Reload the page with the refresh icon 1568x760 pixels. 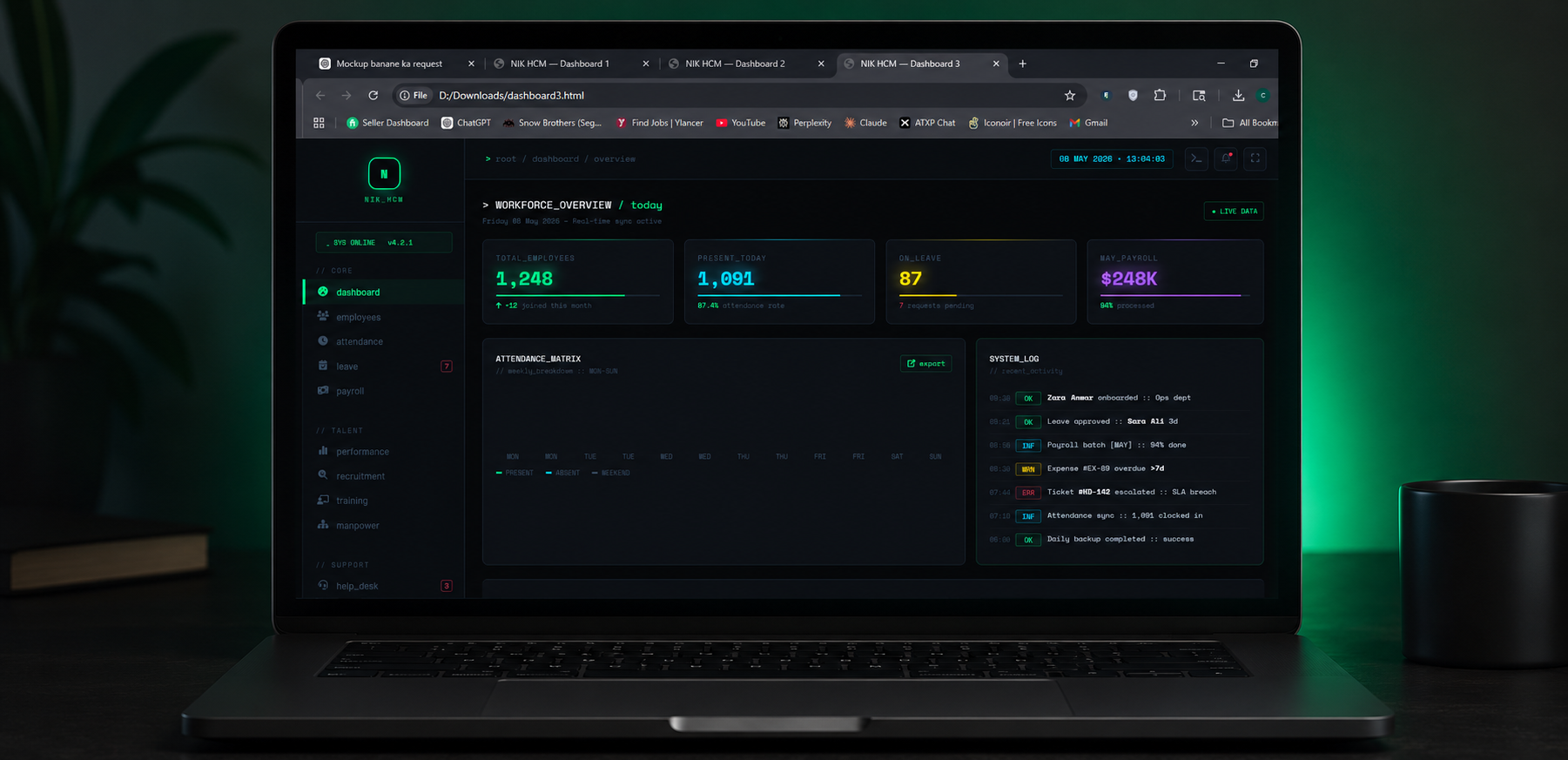click(x=373, y=96)
